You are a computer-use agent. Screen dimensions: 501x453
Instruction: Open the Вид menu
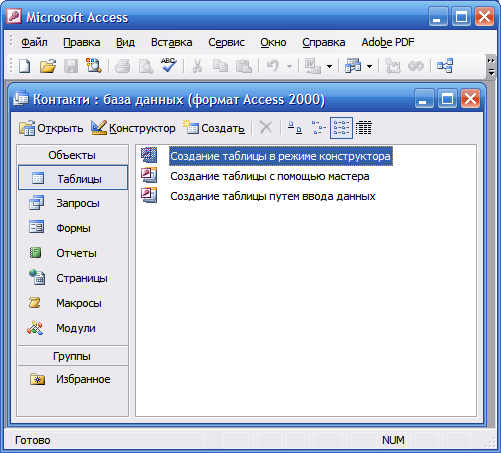(125, 42)
